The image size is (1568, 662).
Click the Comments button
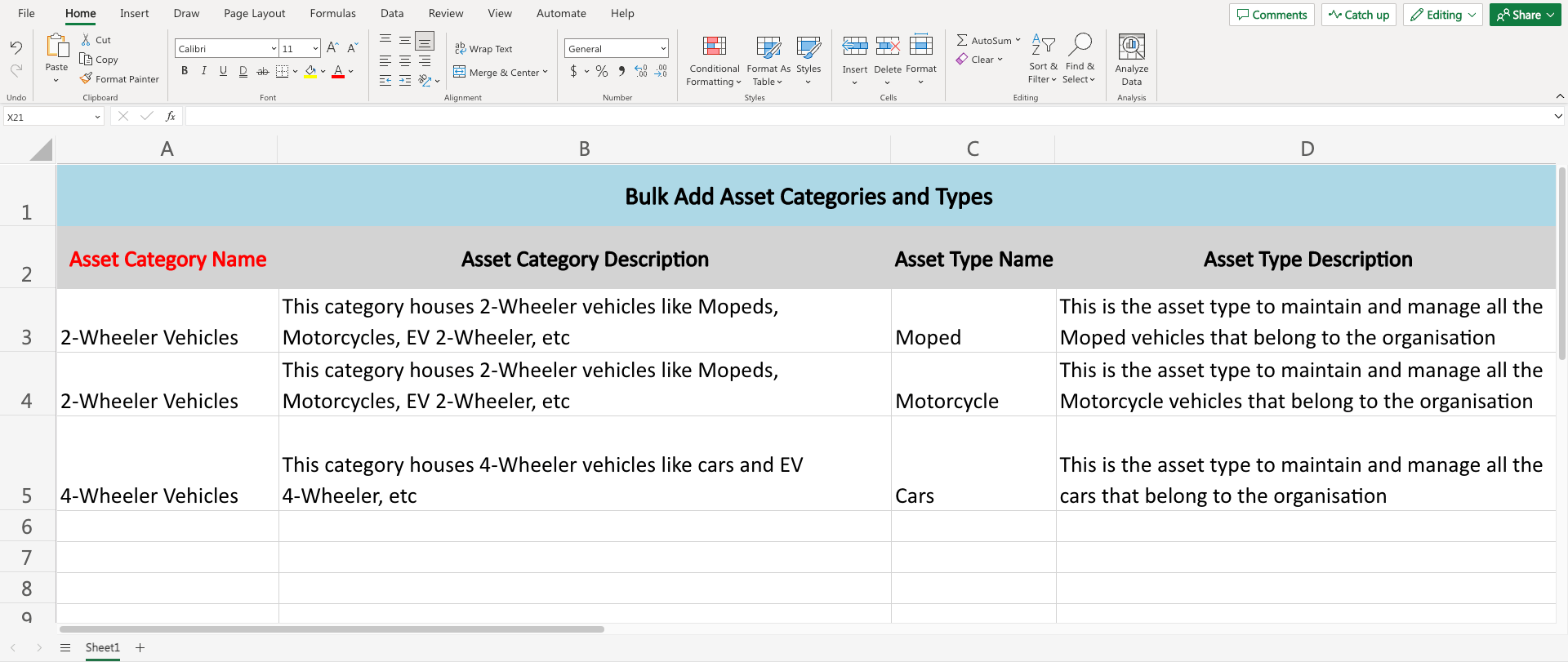(x=1272, y=15)
